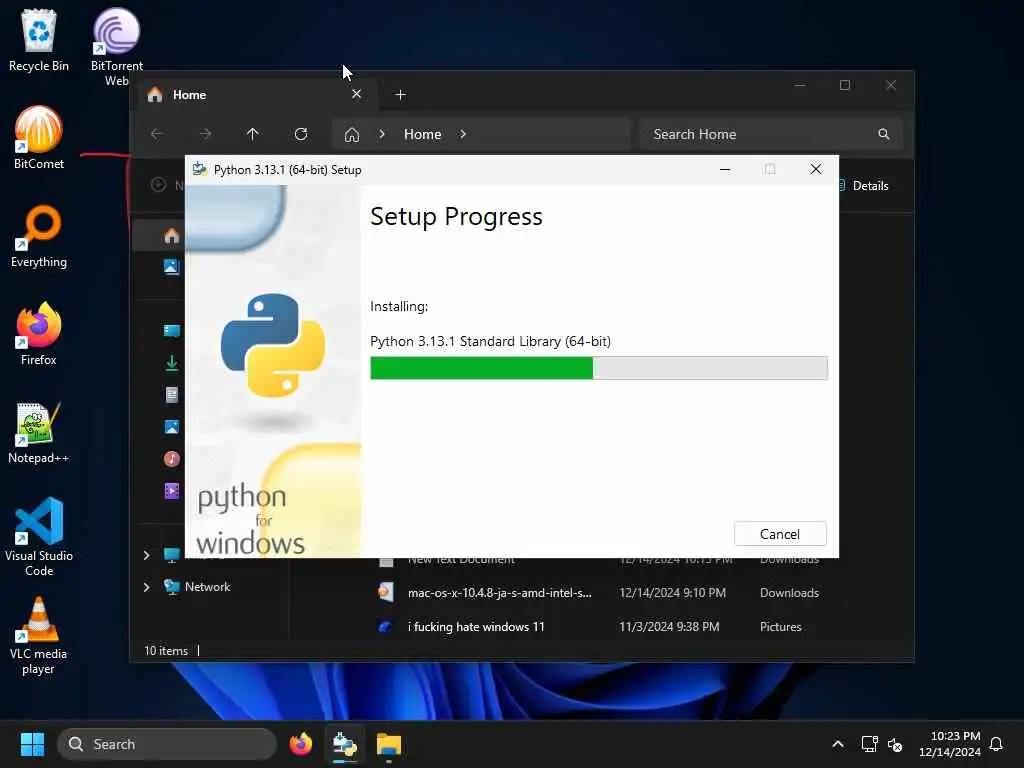Click the home icon in address bar
This screenshot has width=1024, height=768.
(352, 135)
